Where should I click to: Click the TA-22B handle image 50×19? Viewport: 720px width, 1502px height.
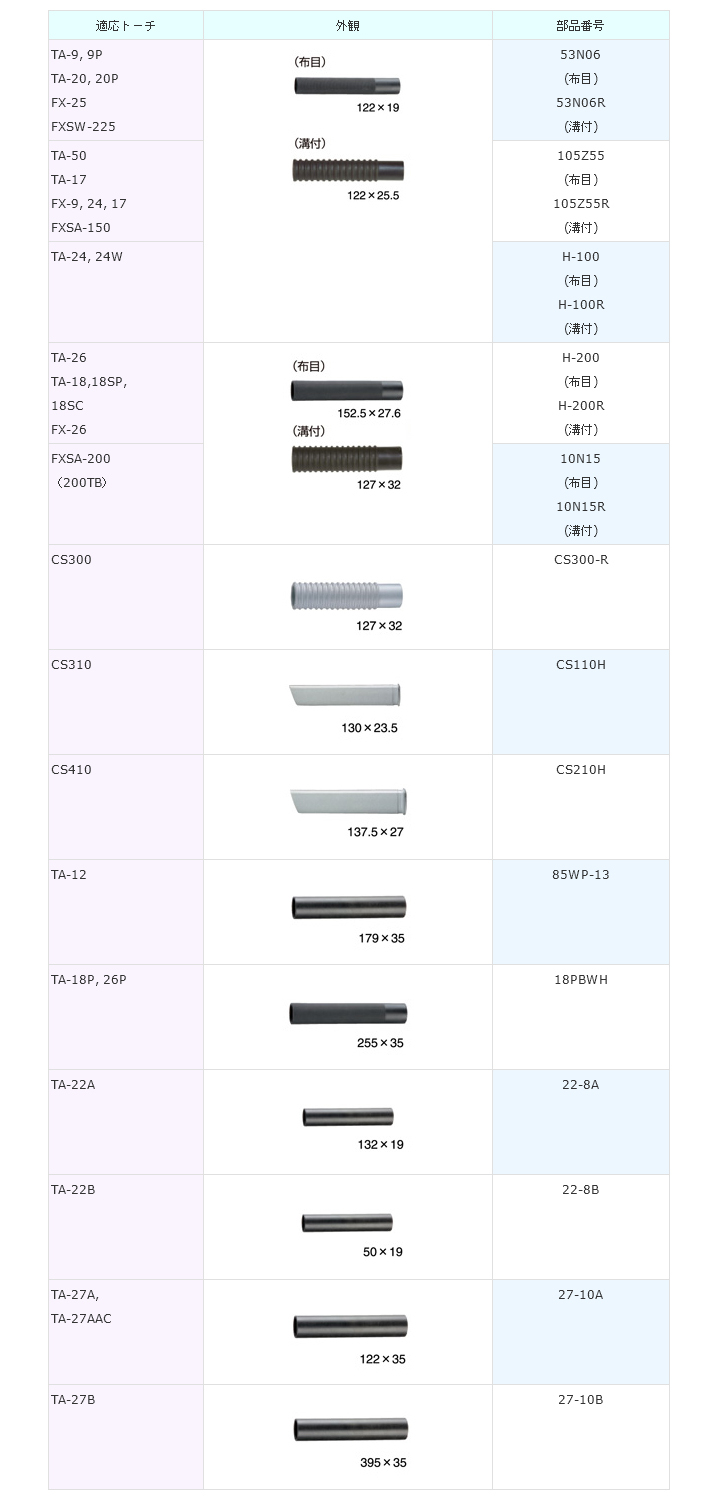point(347,1223)
